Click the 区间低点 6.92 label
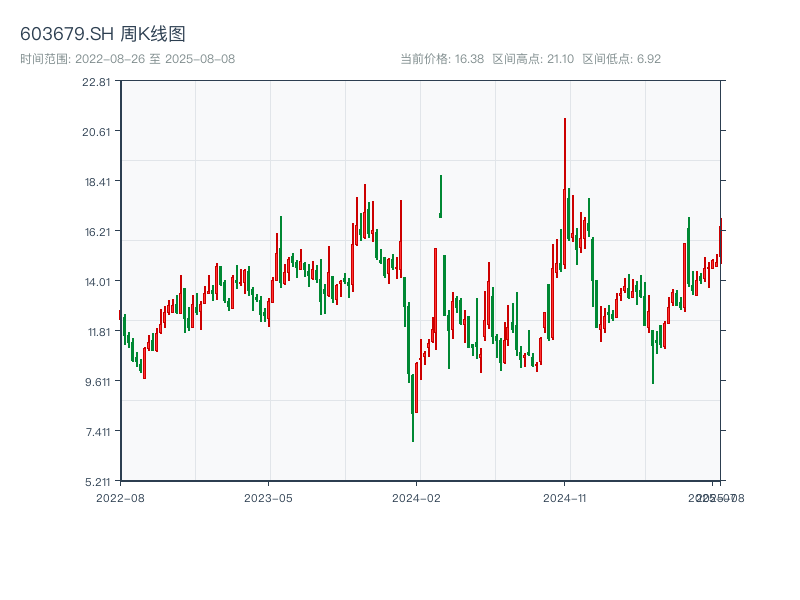Viewport: 800px width, 600px height. tap(621, 59)
